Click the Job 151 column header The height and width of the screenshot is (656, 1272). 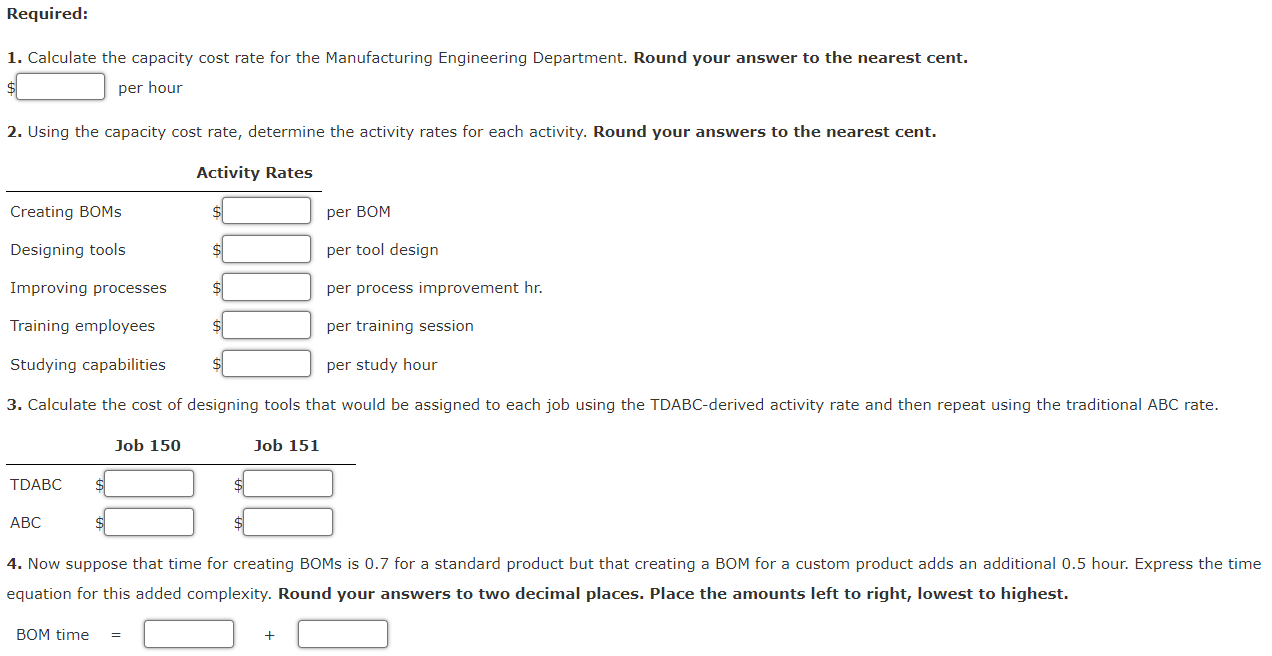287,445
